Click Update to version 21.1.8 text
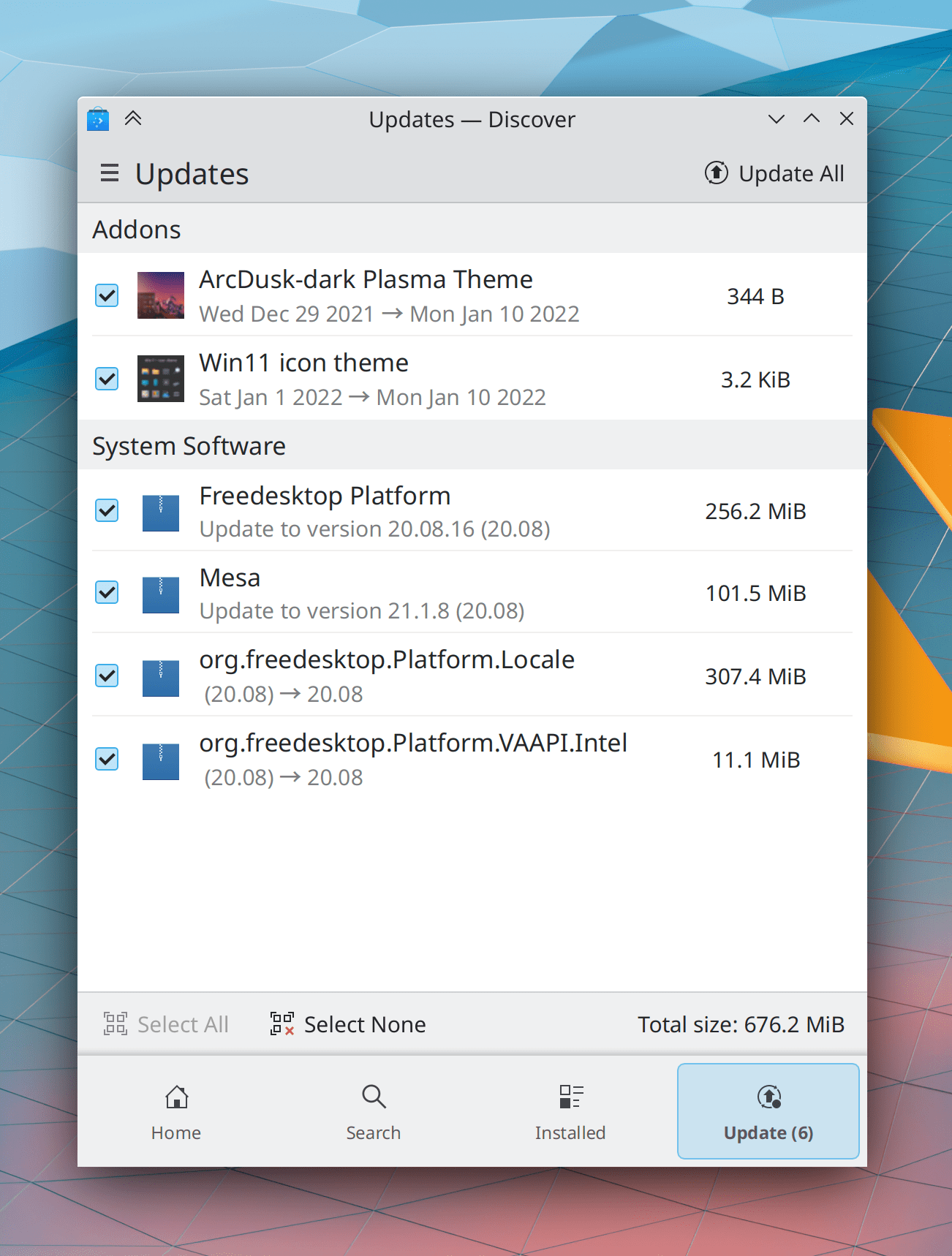Image resolution: width=952 pixels, height=1256 pixels. [362, 610]
